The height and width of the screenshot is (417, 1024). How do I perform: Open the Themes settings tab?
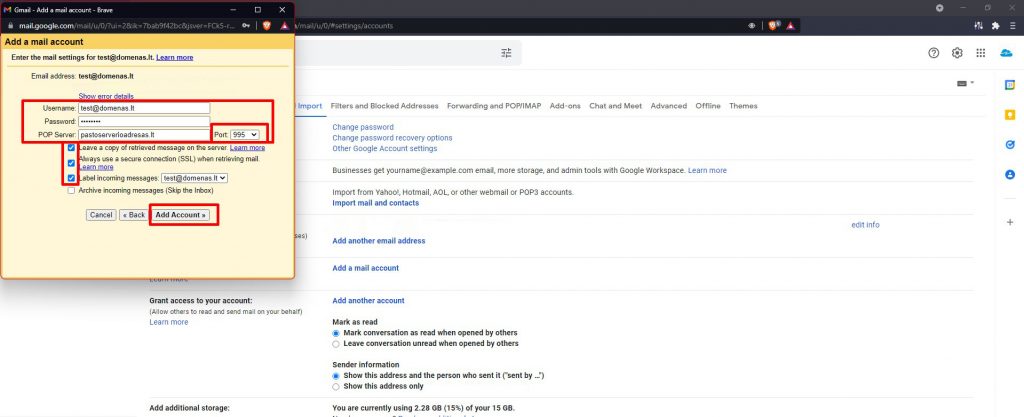[743, 106]
